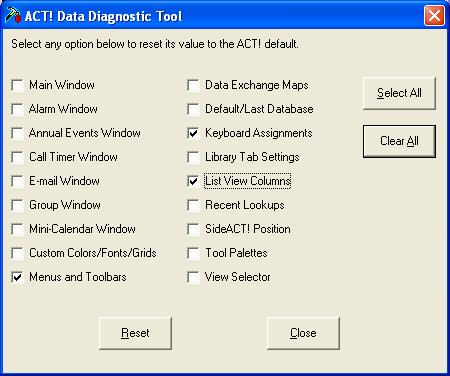Image resolution: width=450 pixels, height=376 pixels.
Task: Tick the Annual Events Window checkbox
Action: click(17, 133)
